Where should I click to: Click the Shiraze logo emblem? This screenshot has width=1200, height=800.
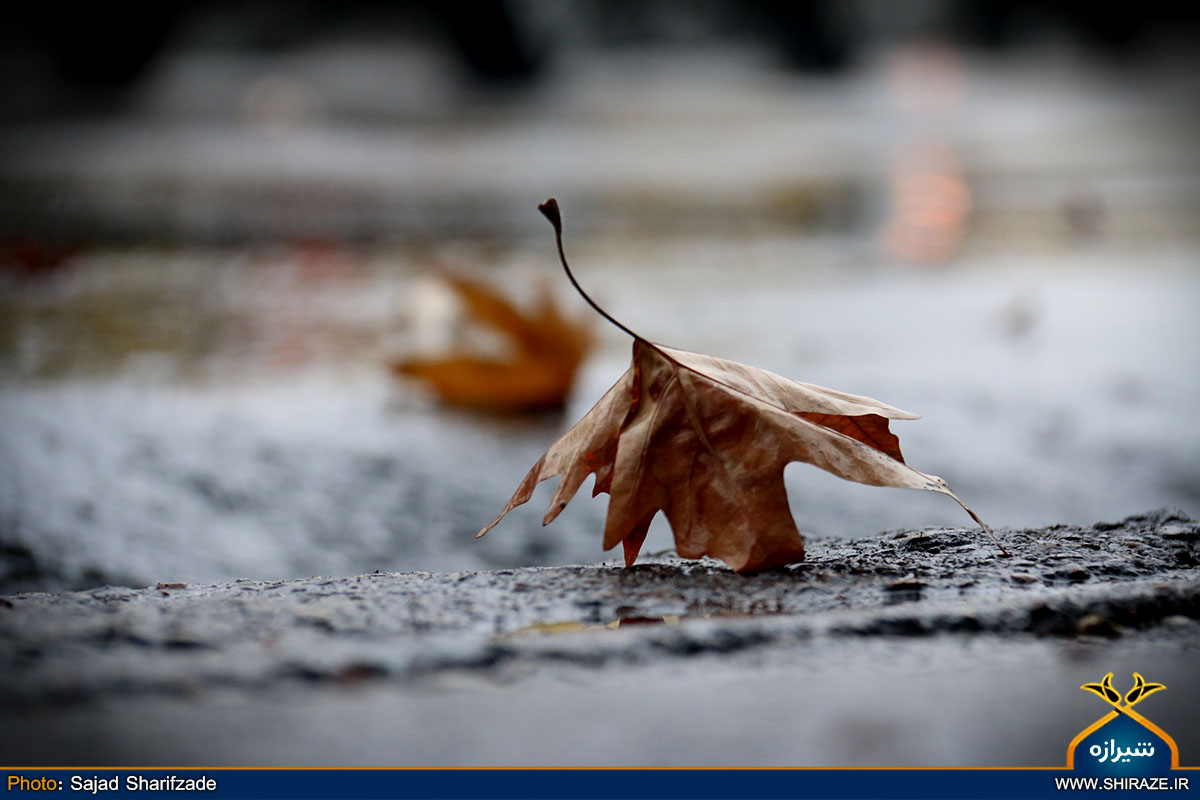click(x=1123, y=721)
